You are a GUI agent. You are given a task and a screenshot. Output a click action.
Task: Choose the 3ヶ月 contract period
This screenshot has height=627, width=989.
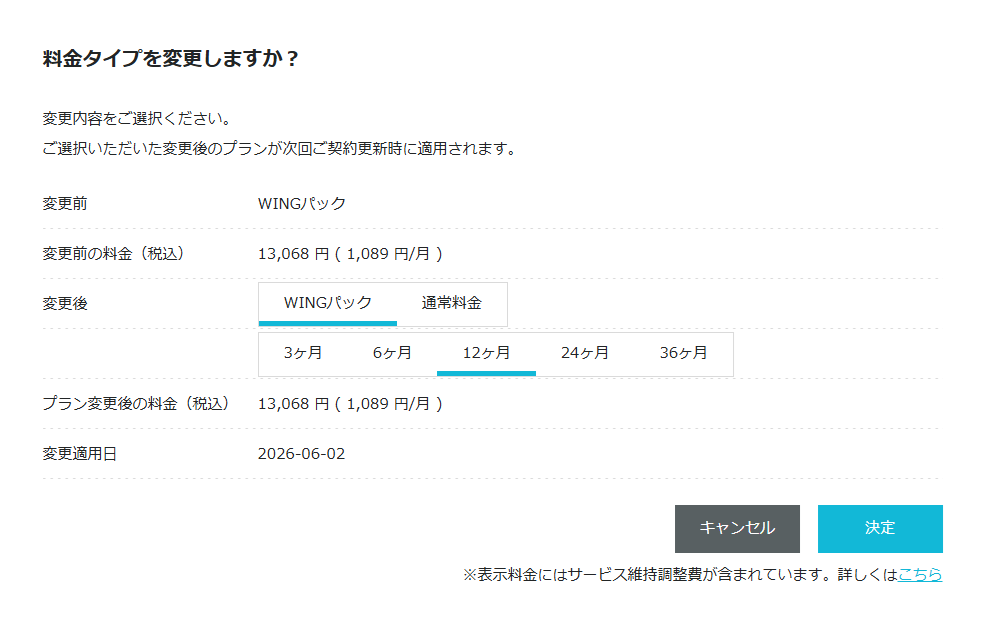click(x=302, y=353)
